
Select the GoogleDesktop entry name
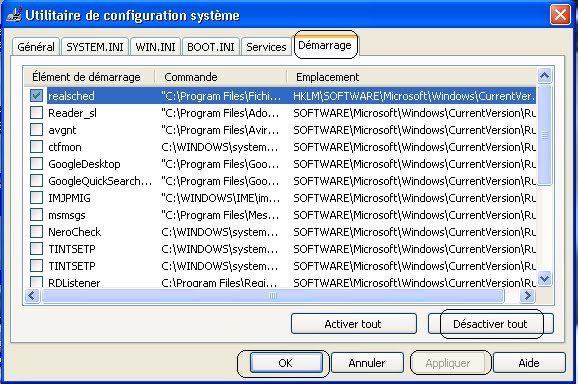[84, 164]
